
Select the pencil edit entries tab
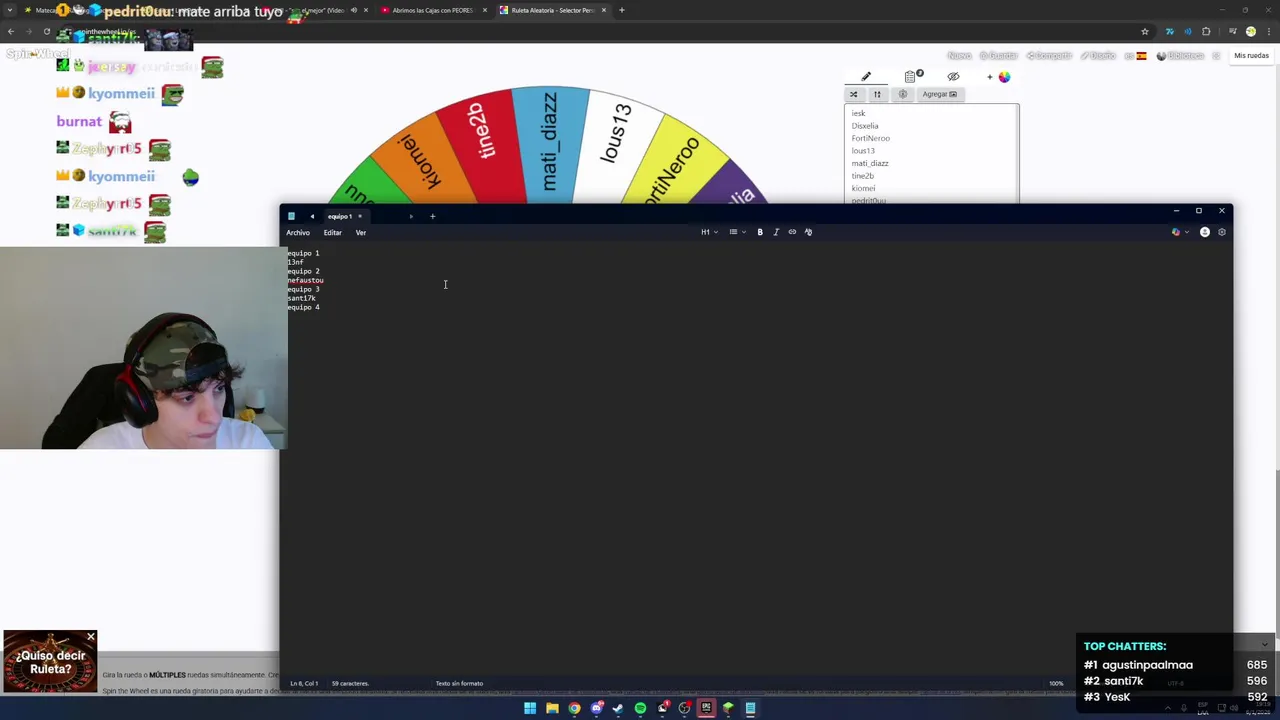point(866,77)
